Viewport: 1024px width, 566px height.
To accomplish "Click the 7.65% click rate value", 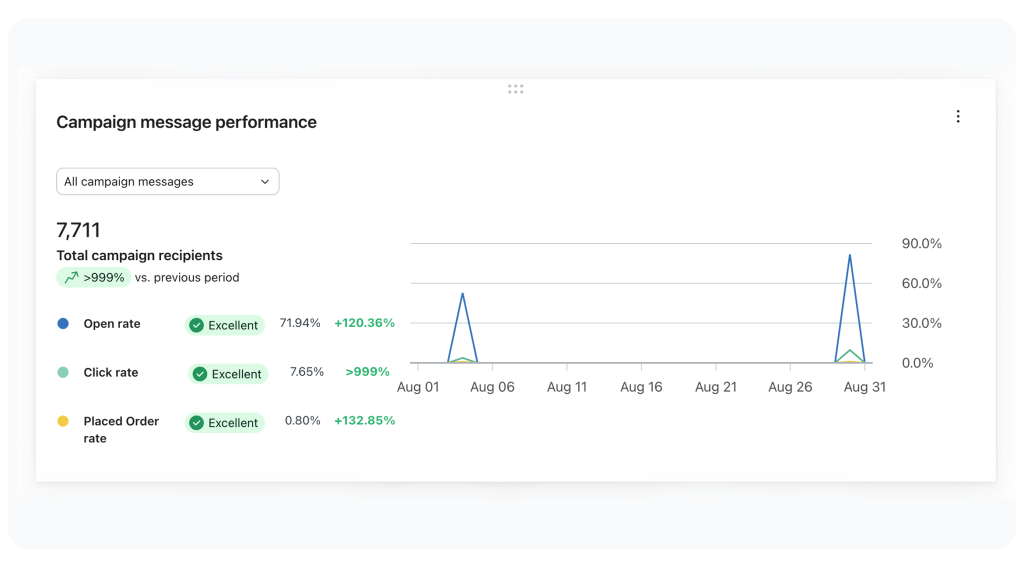I will pos(307,372).
